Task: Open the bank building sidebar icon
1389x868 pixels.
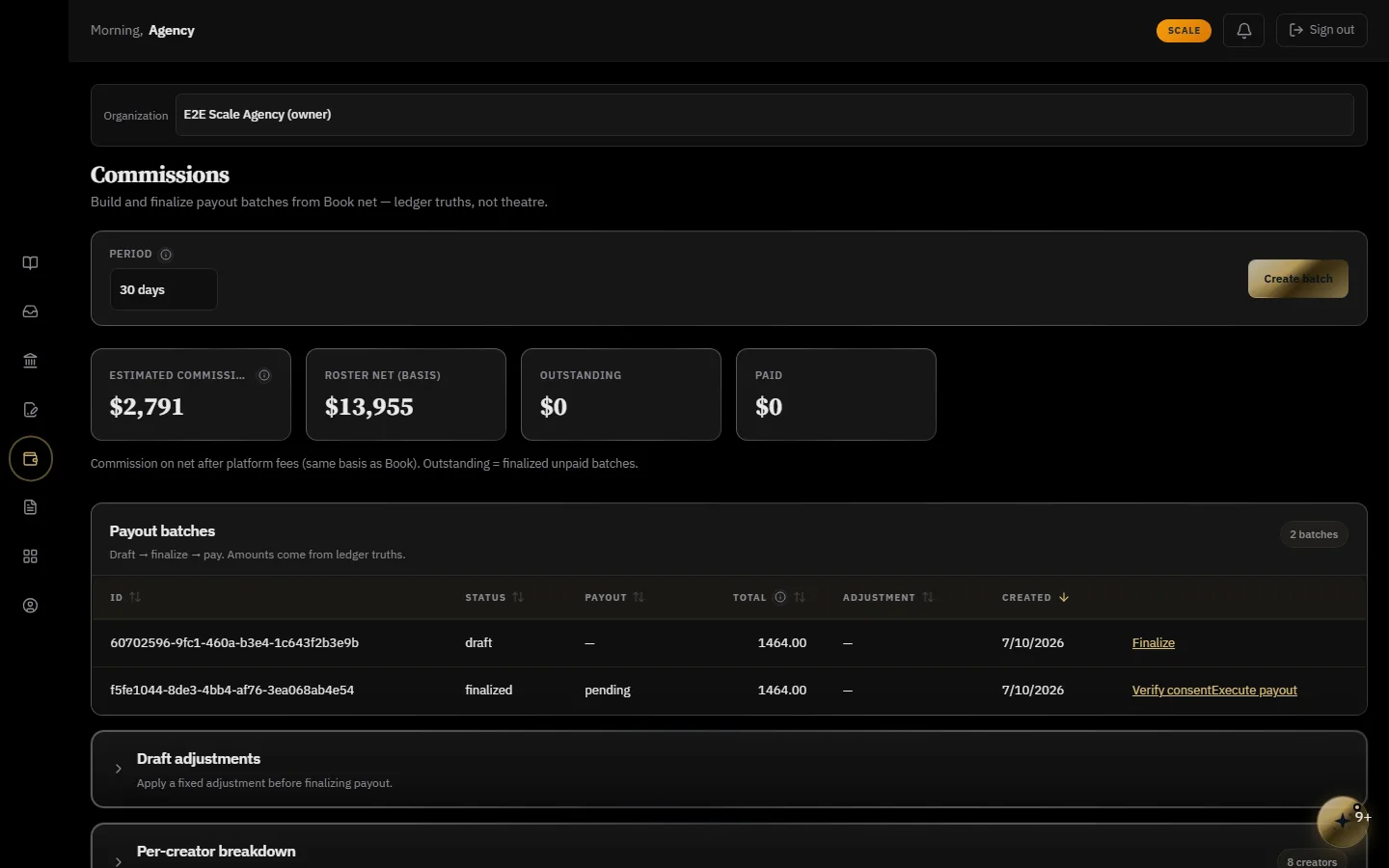Action: (30, 361)
